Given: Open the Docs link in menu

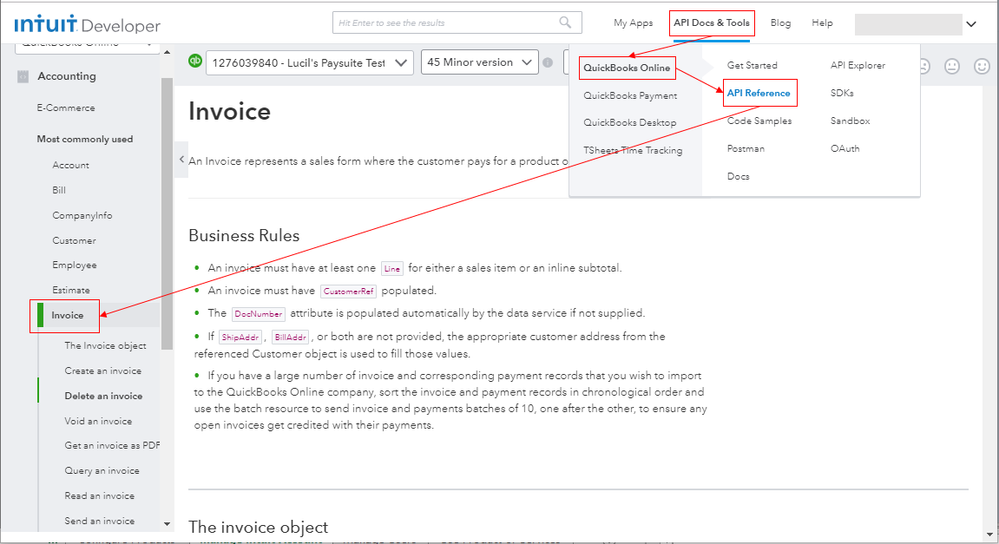Looking at the screenshot, I should tap(738, 176).
